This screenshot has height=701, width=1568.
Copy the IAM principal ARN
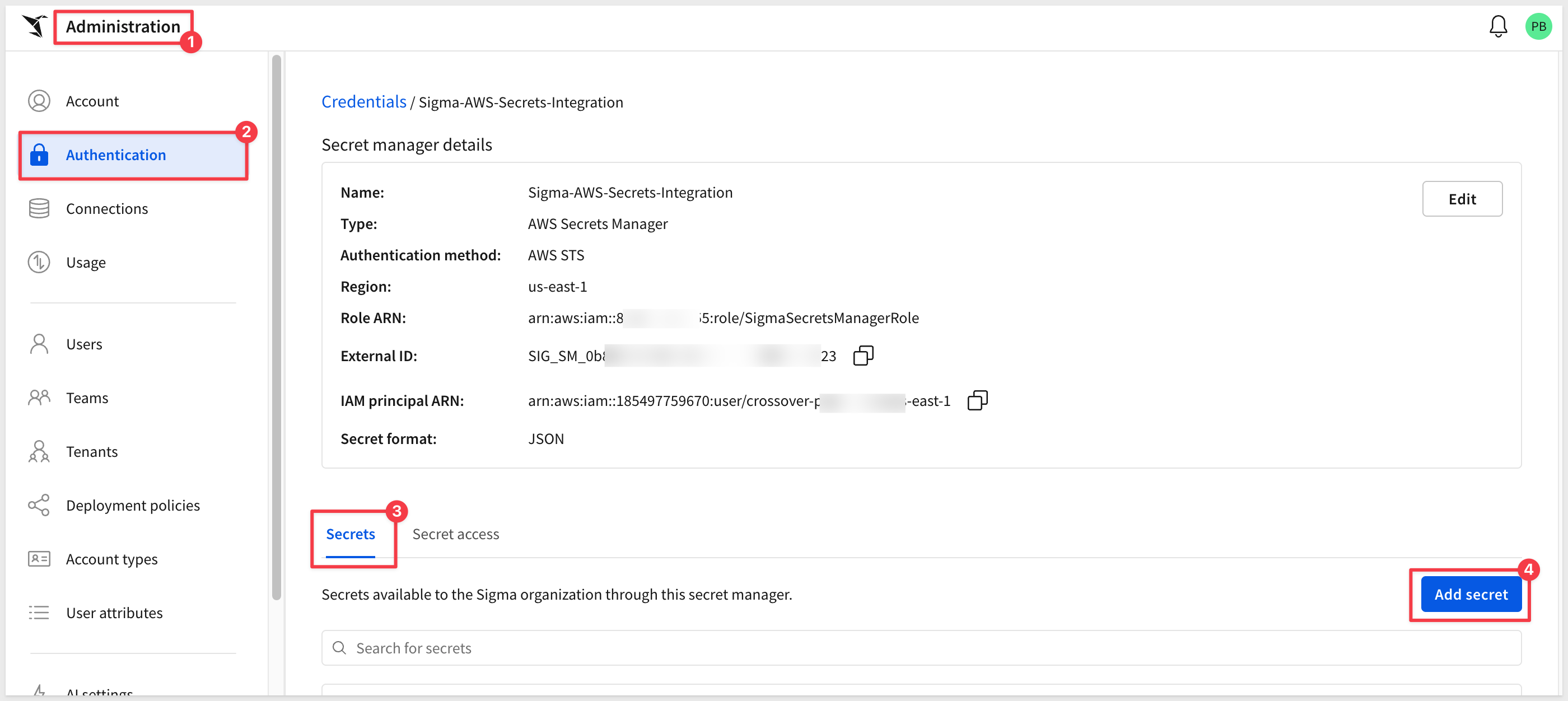[977, 400]
